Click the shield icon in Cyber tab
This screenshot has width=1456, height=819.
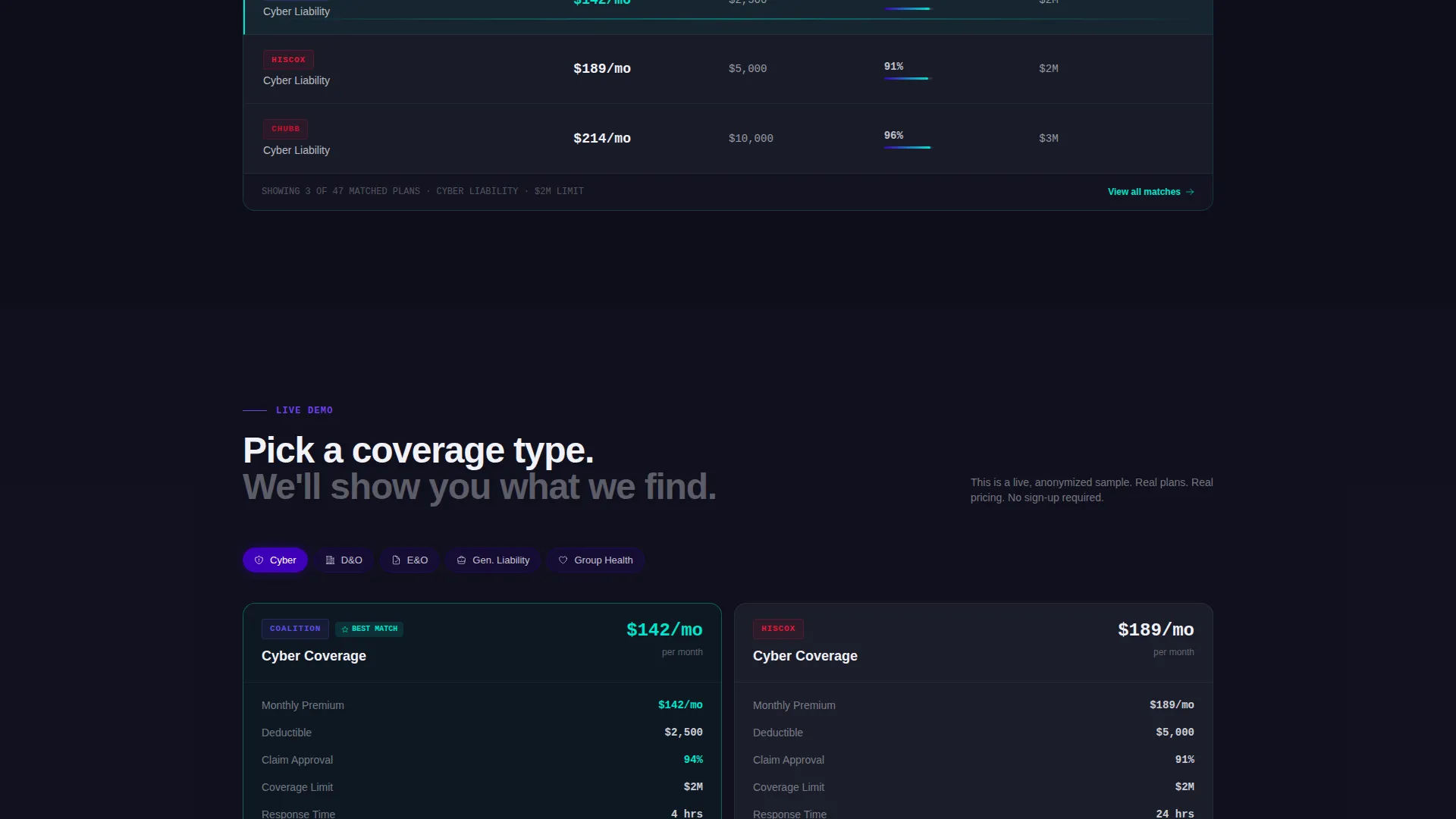pos(259,560)
